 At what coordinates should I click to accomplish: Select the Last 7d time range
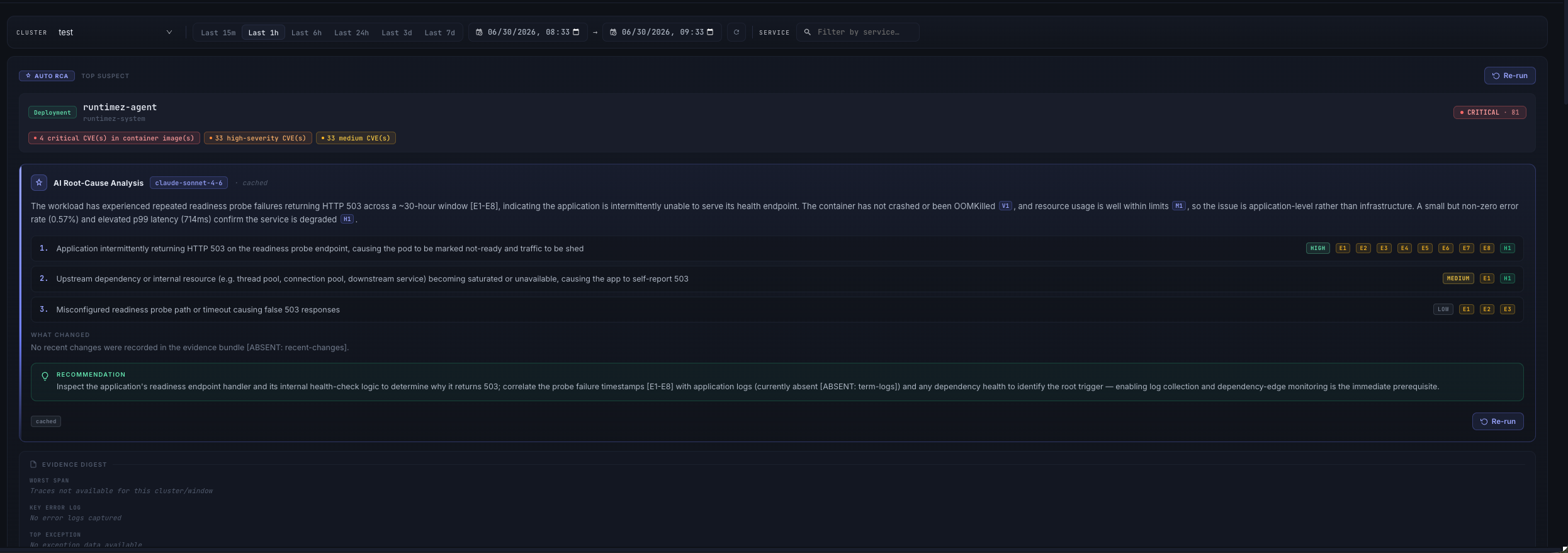439,33
